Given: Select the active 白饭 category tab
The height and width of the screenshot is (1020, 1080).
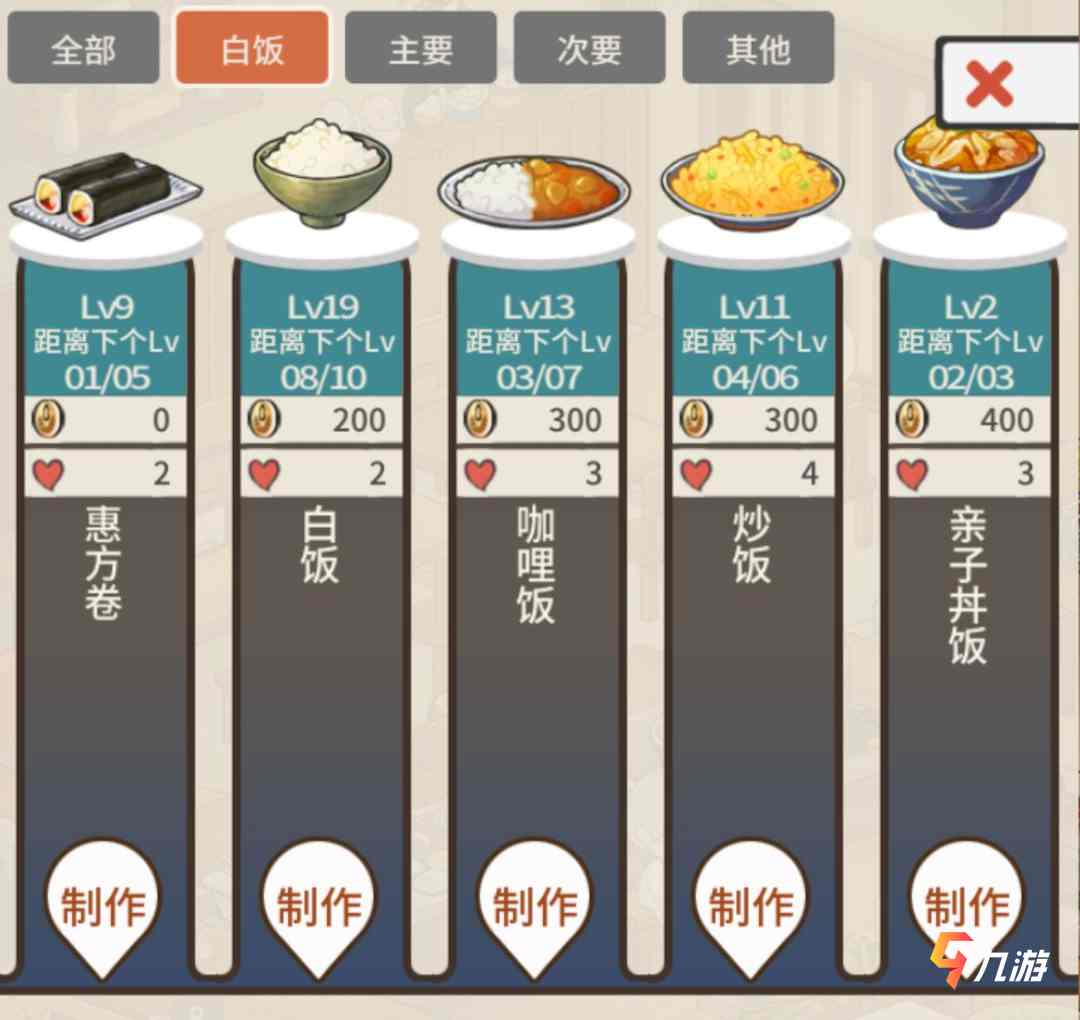Looking at the screenshot, I should click(x=252, y=48).
